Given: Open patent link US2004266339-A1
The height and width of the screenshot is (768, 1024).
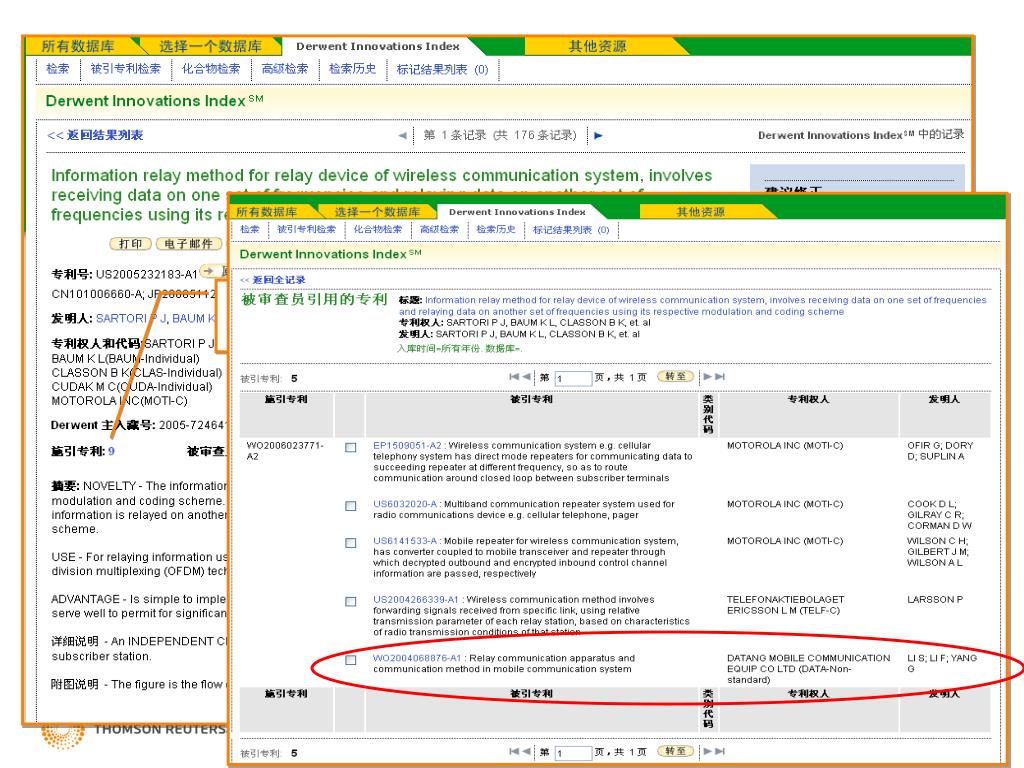Looking at the screenshot, I should pyautogui.click(x=416, y=600).
